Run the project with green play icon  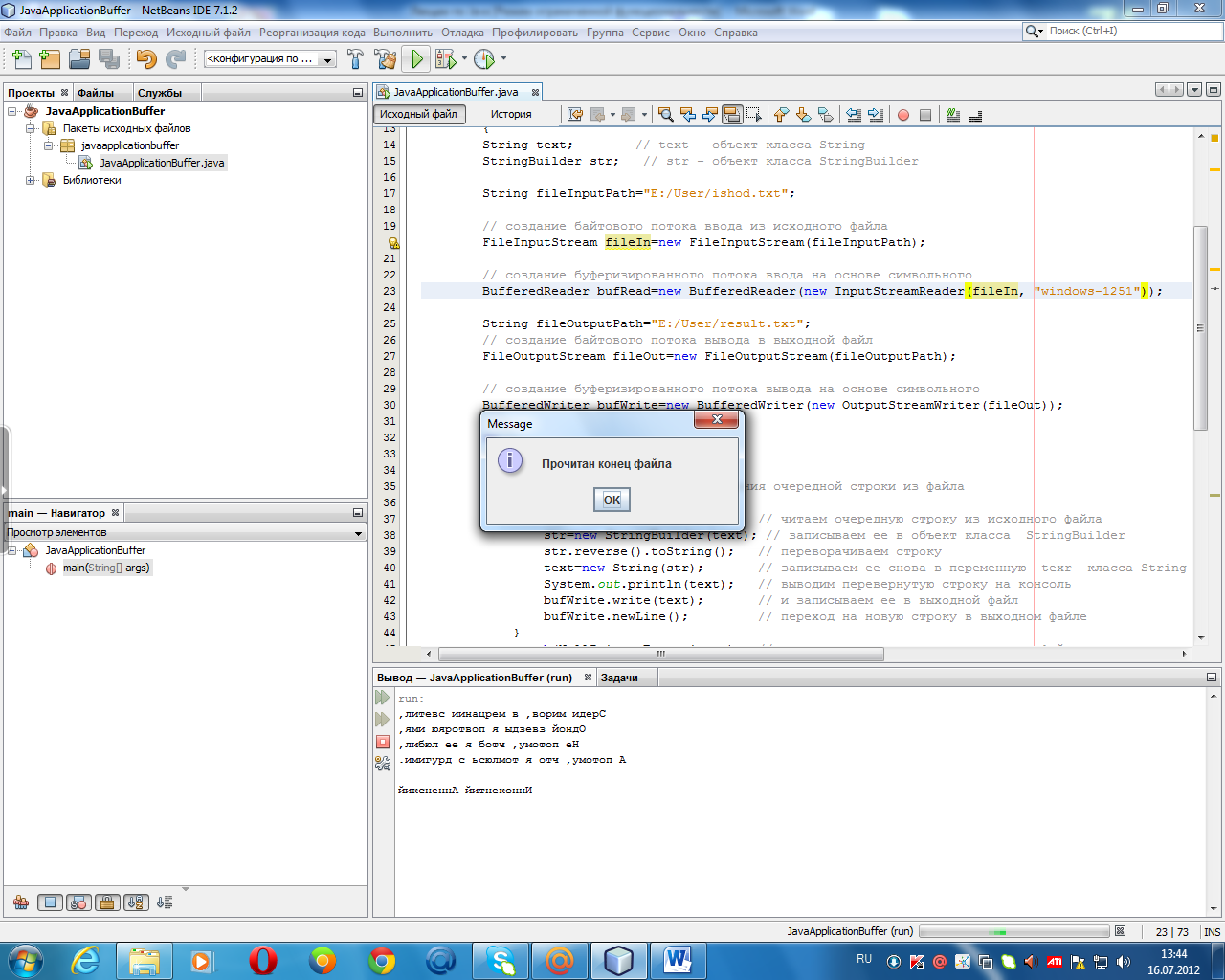click(416, 59)
